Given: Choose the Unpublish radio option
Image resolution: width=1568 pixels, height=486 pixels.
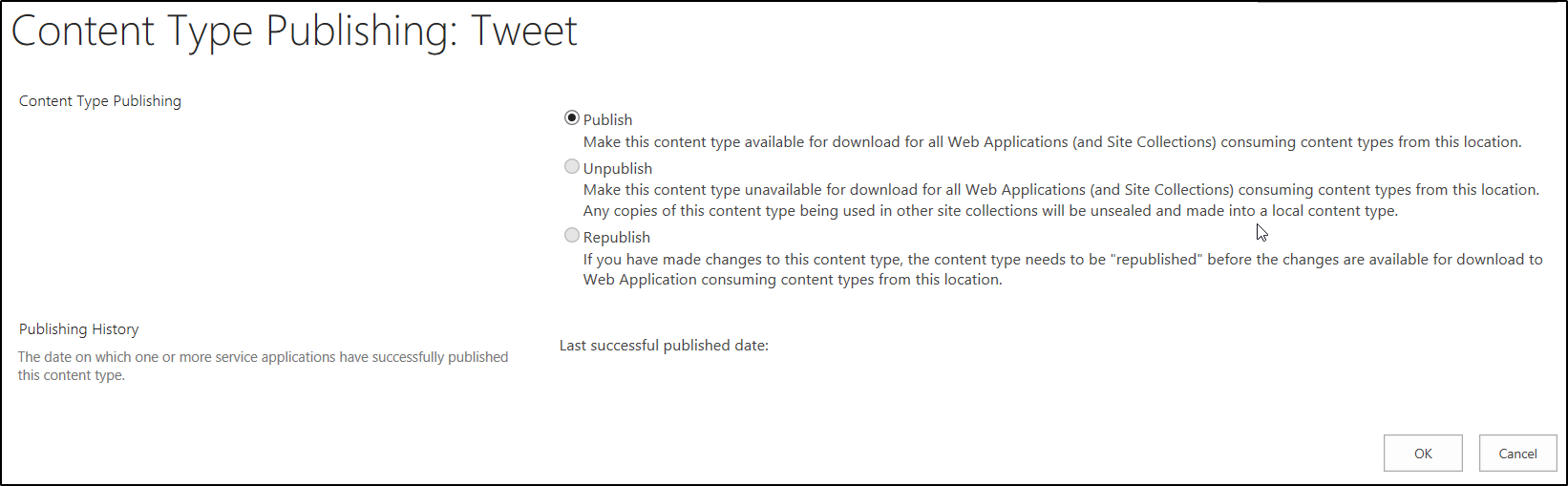Looking at the screenshot, I should tap(572, 167).
